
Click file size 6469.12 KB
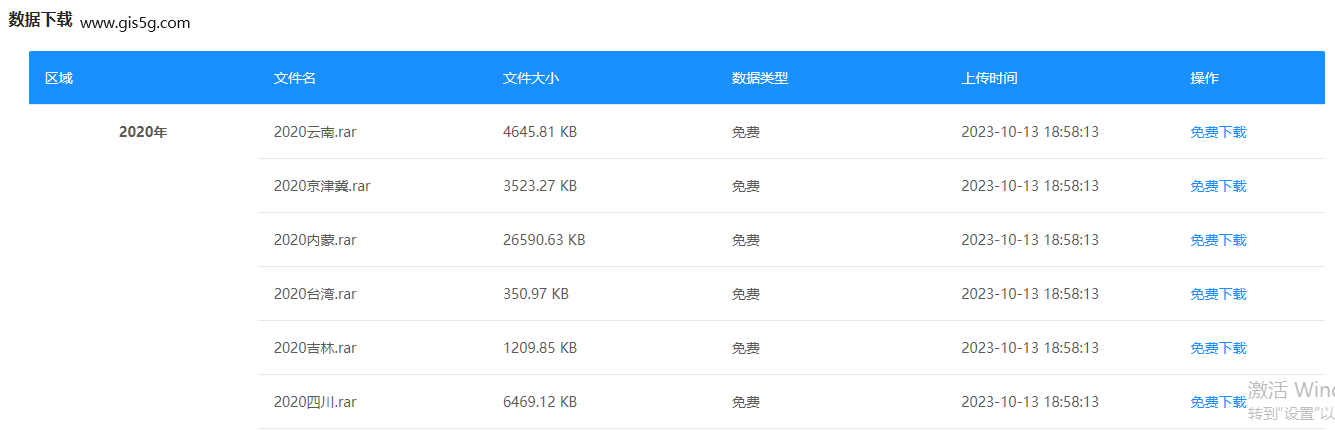coord(540,402)
